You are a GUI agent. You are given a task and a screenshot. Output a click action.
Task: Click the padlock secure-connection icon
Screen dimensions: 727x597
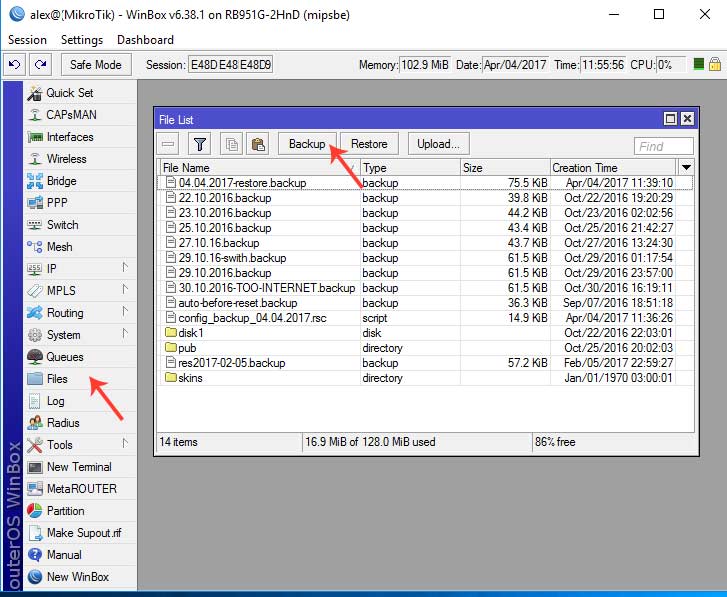tap(715, 64)
